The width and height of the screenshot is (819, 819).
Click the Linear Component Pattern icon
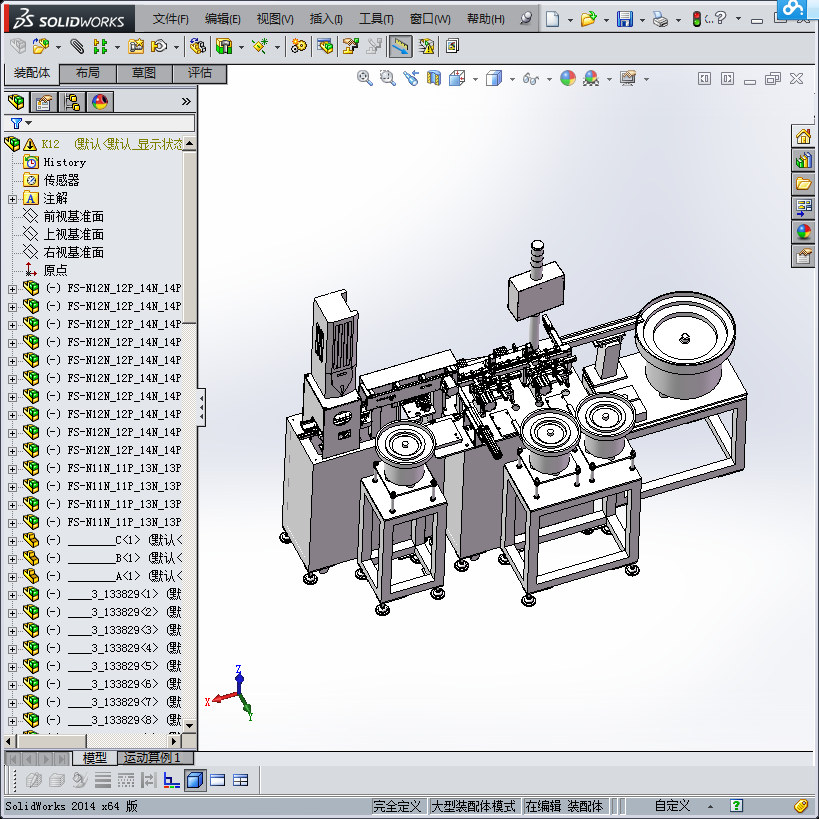(x=100, y=46)
